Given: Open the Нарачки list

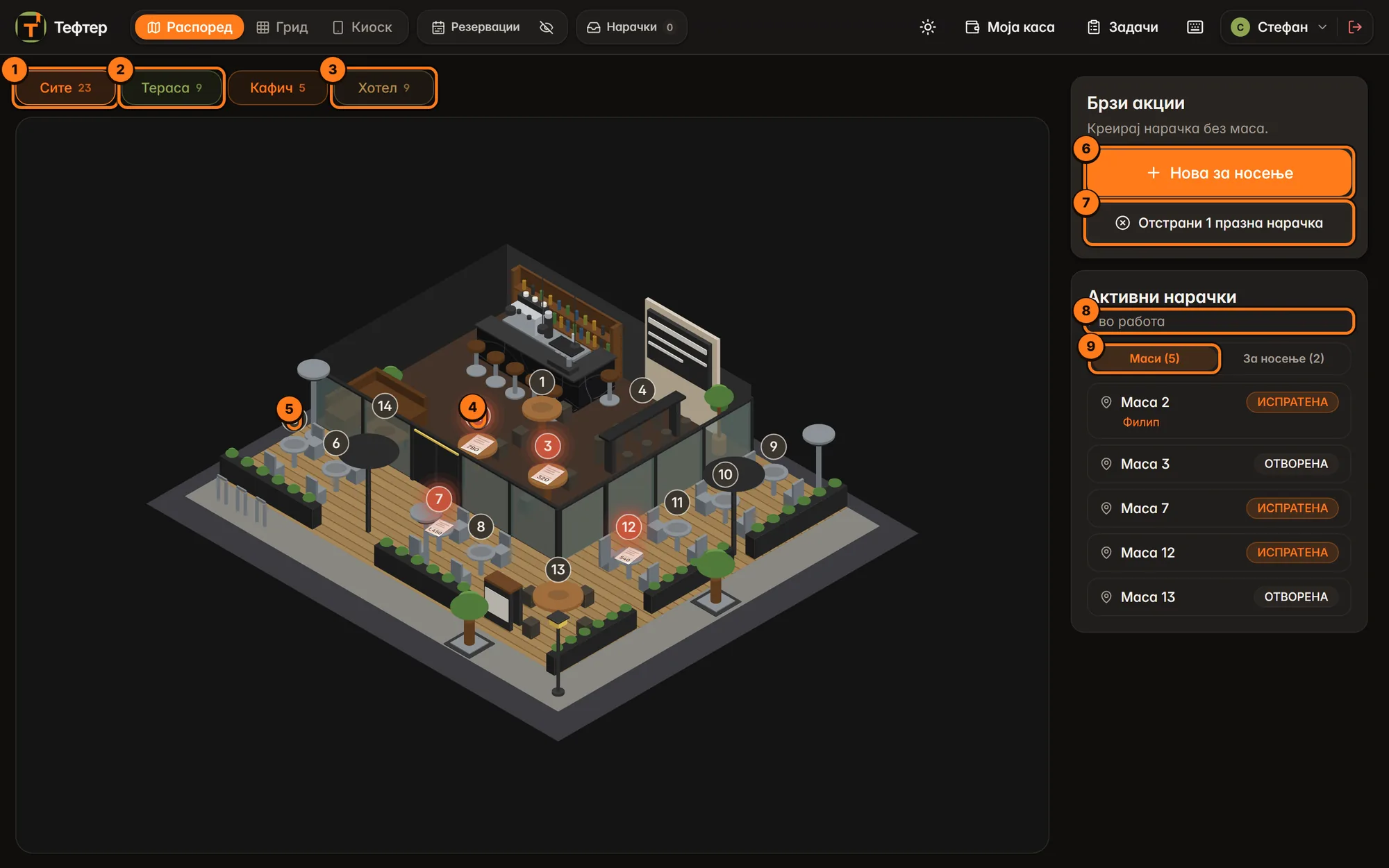Looking at the screenshot, I should [631, 27].
